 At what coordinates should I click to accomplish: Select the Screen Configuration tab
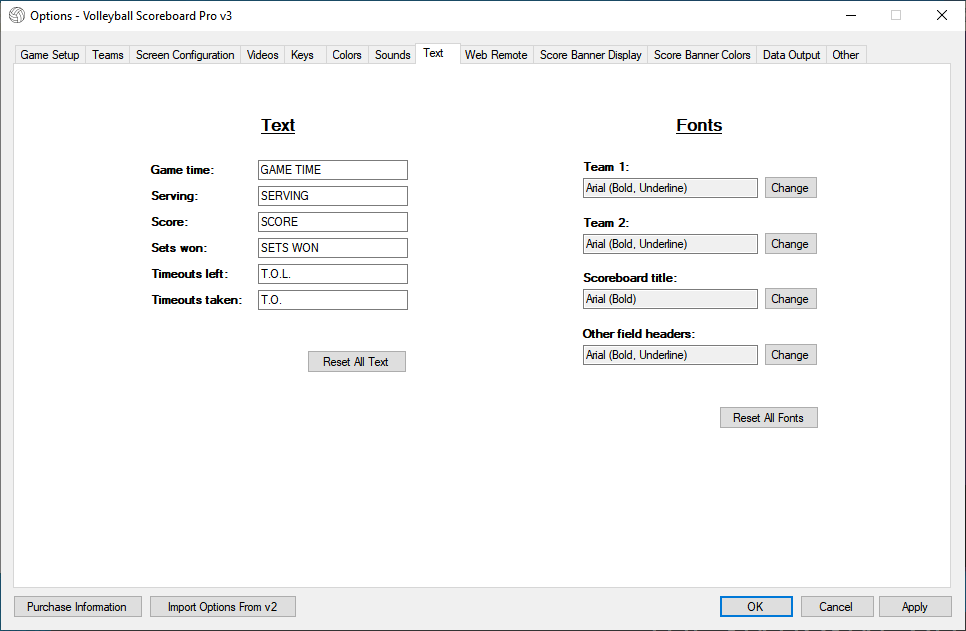185,55
